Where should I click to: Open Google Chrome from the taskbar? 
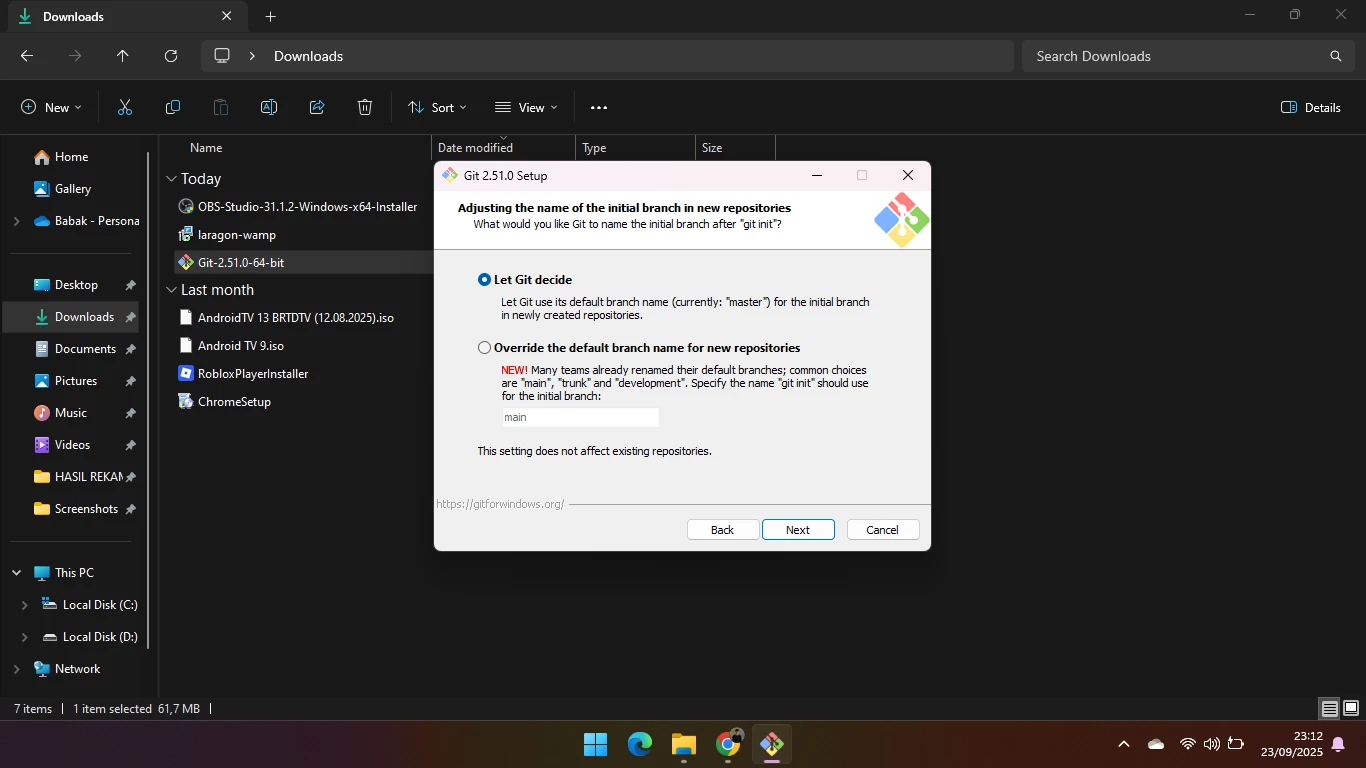pos(728,744)
